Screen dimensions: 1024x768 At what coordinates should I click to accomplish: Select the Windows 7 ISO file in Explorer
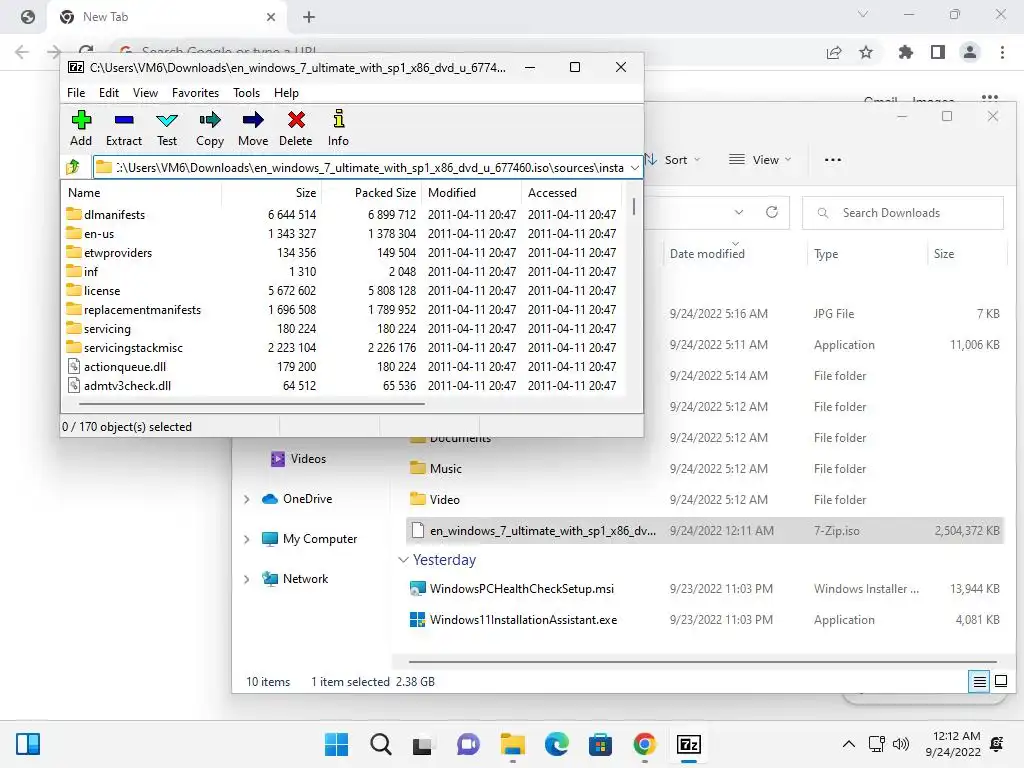click(x=704, y=531)
